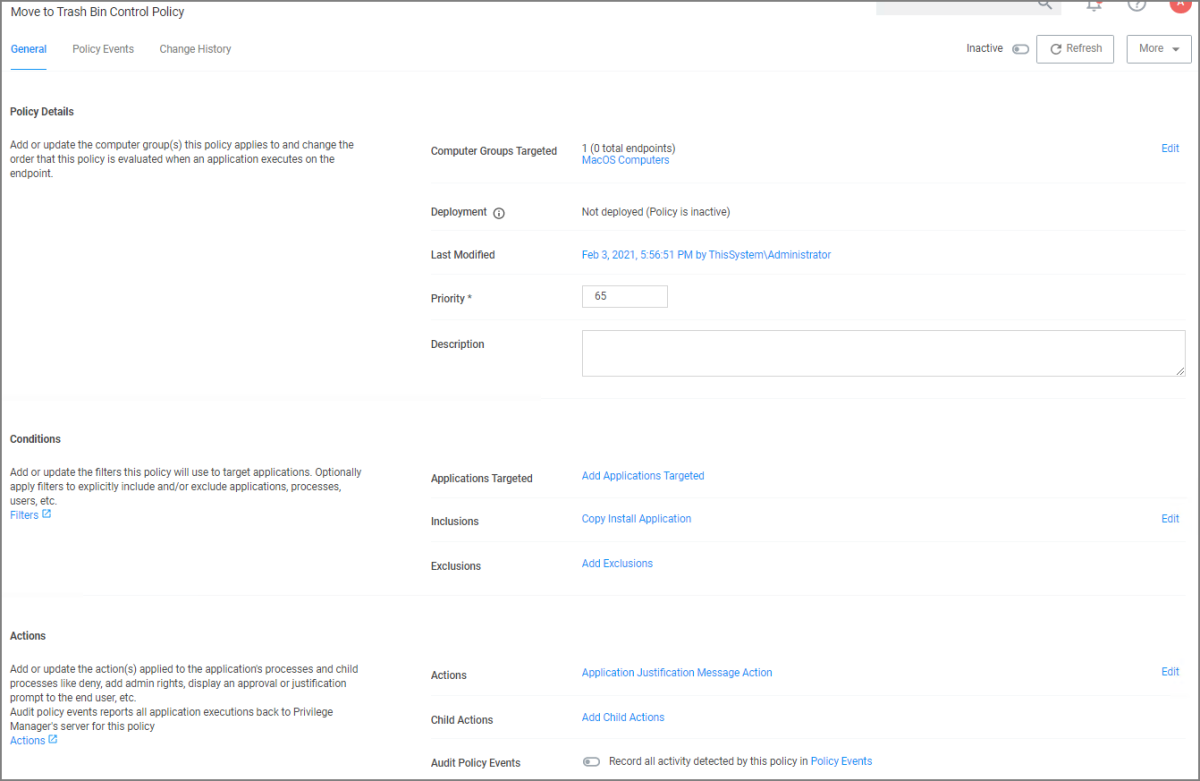Edit the Computer Groups Targeted
This screenshot has height=781, width=1200.
pos(1170,148)
